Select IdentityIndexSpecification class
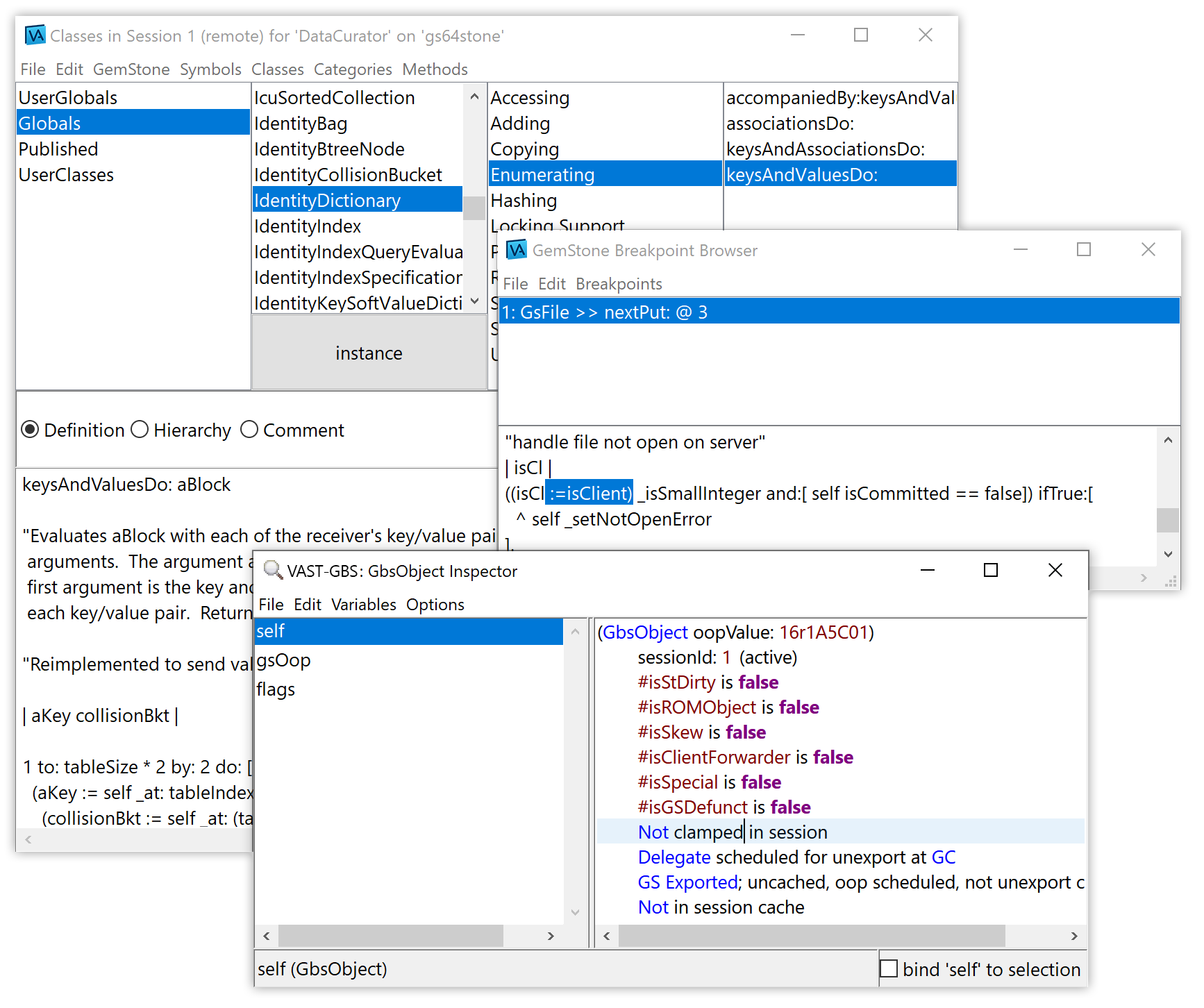1204x1008 pixels. click(x=358, y=278)
